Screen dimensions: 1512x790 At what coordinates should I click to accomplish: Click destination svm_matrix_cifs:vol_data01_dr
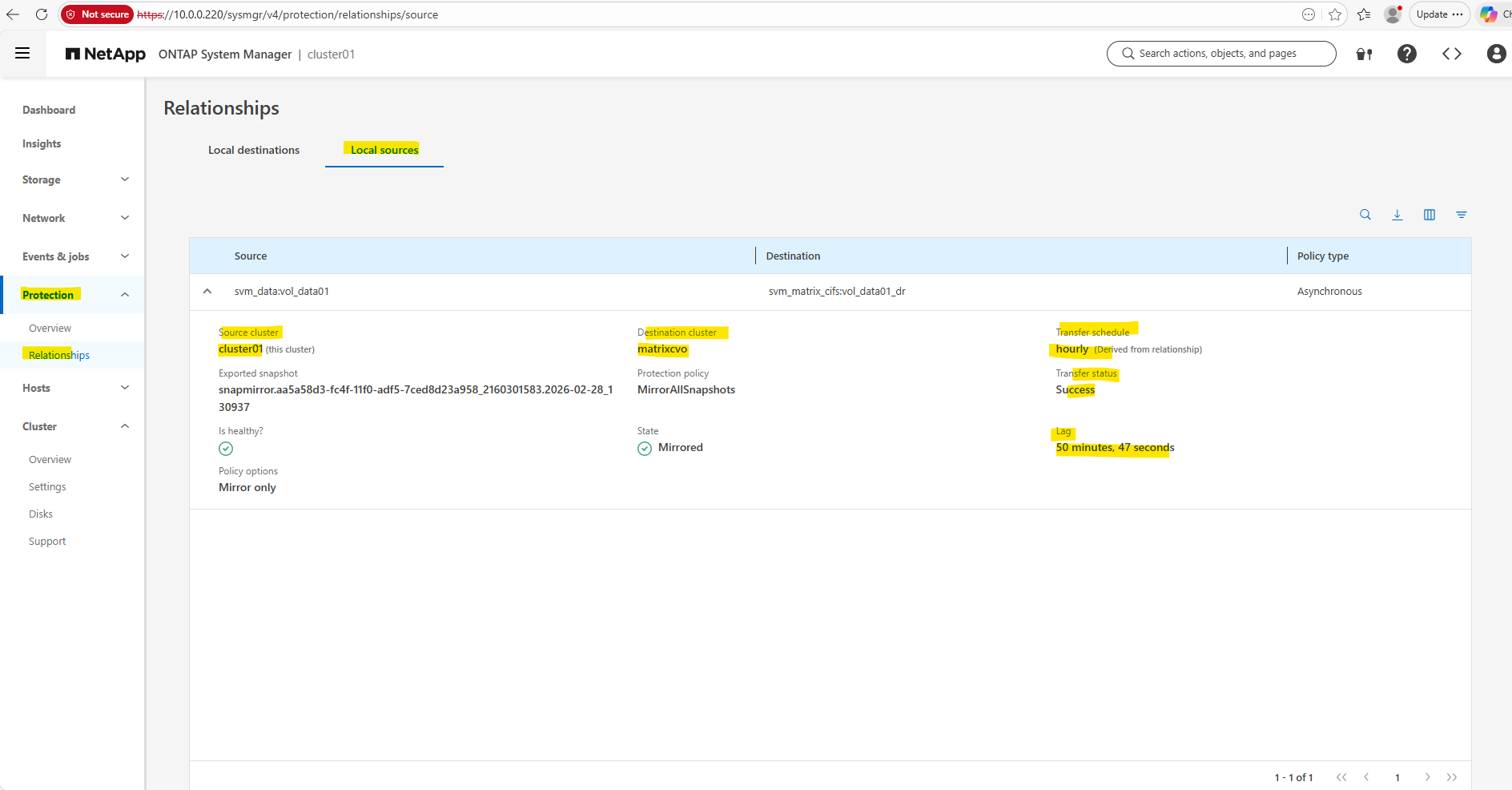(837, 292)
